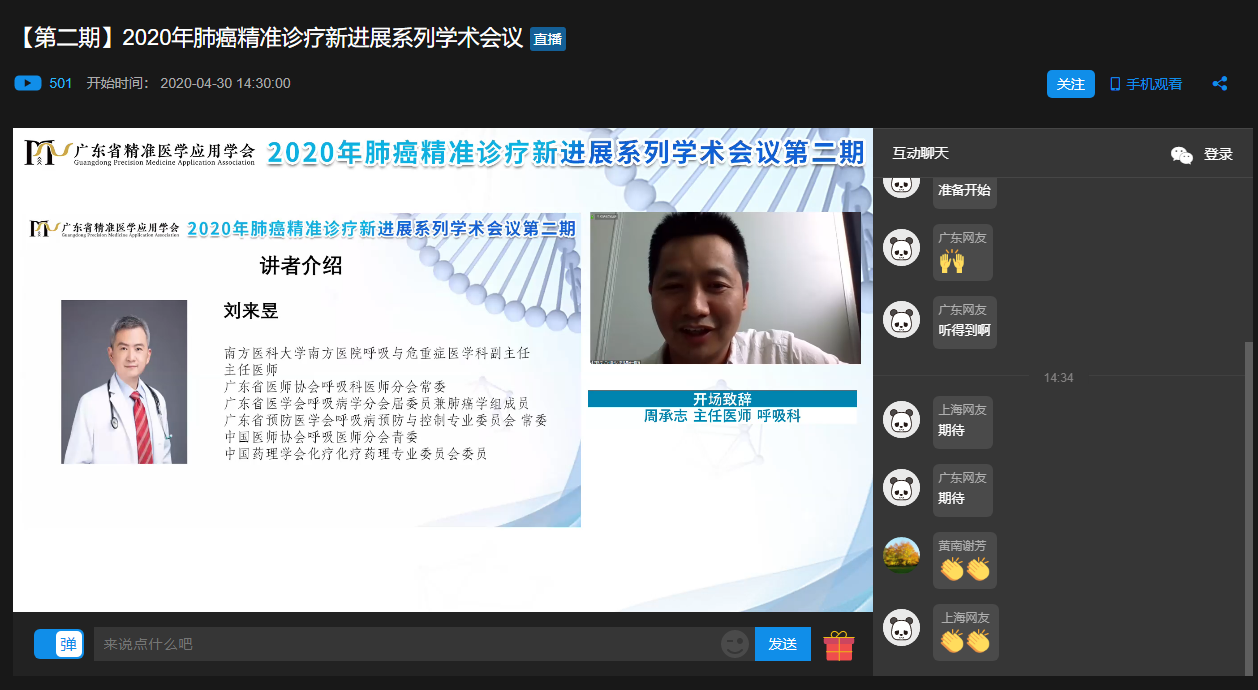Click the clapping emoji from 上海网友

point(965,640)
